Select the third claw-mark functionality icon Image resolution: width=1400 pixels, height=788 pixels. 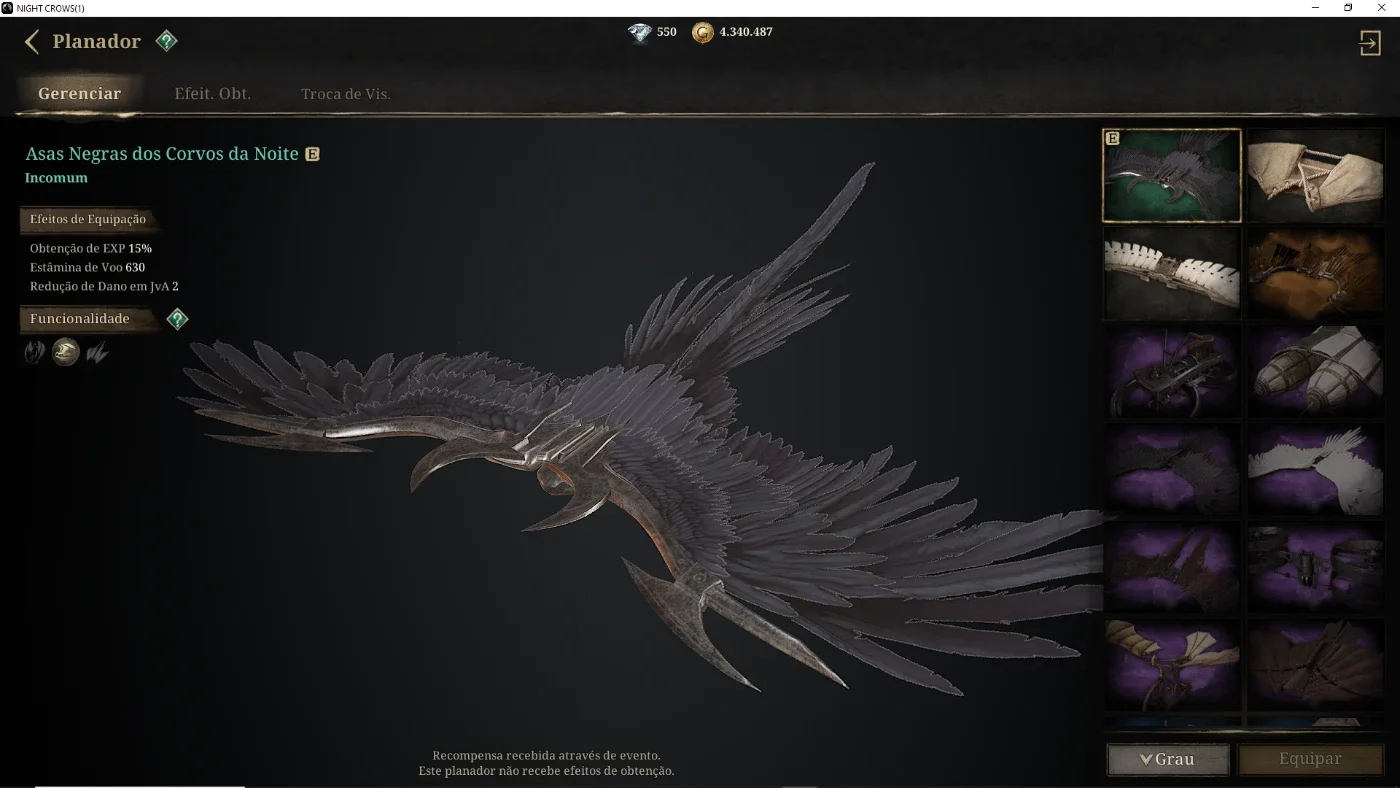97,352
